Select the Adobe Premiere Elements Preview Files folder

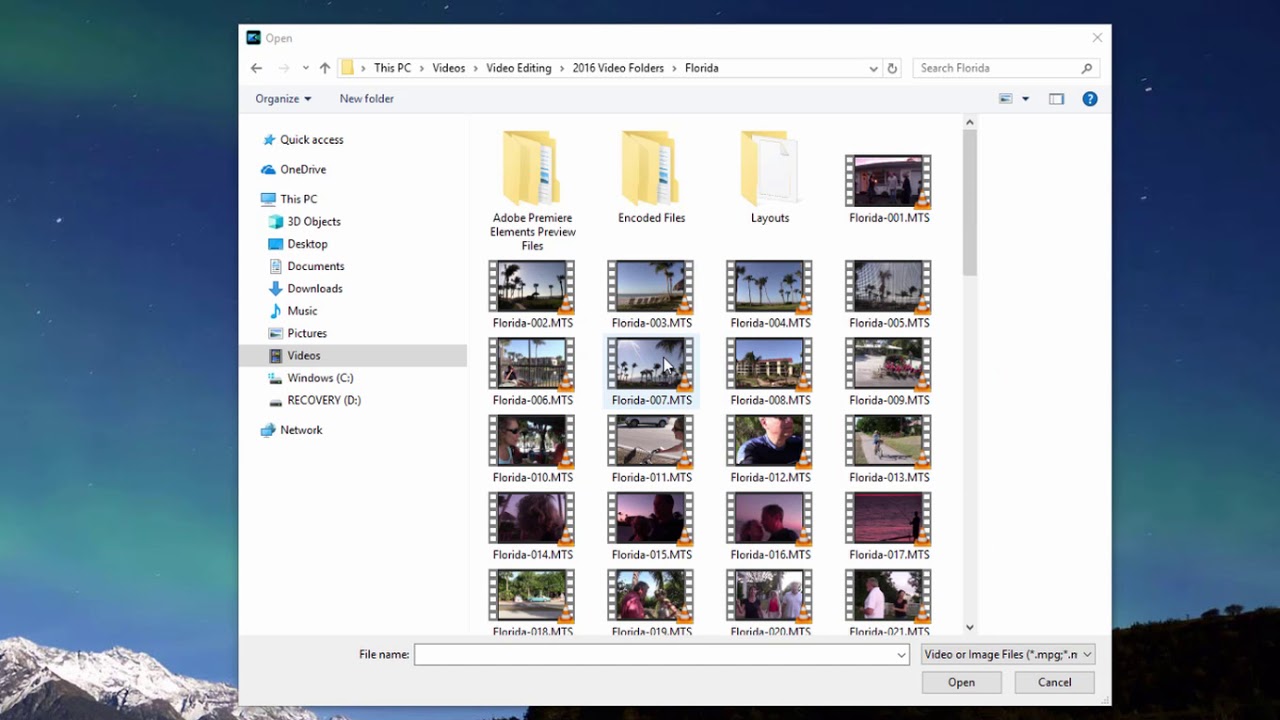click(532, 189)
